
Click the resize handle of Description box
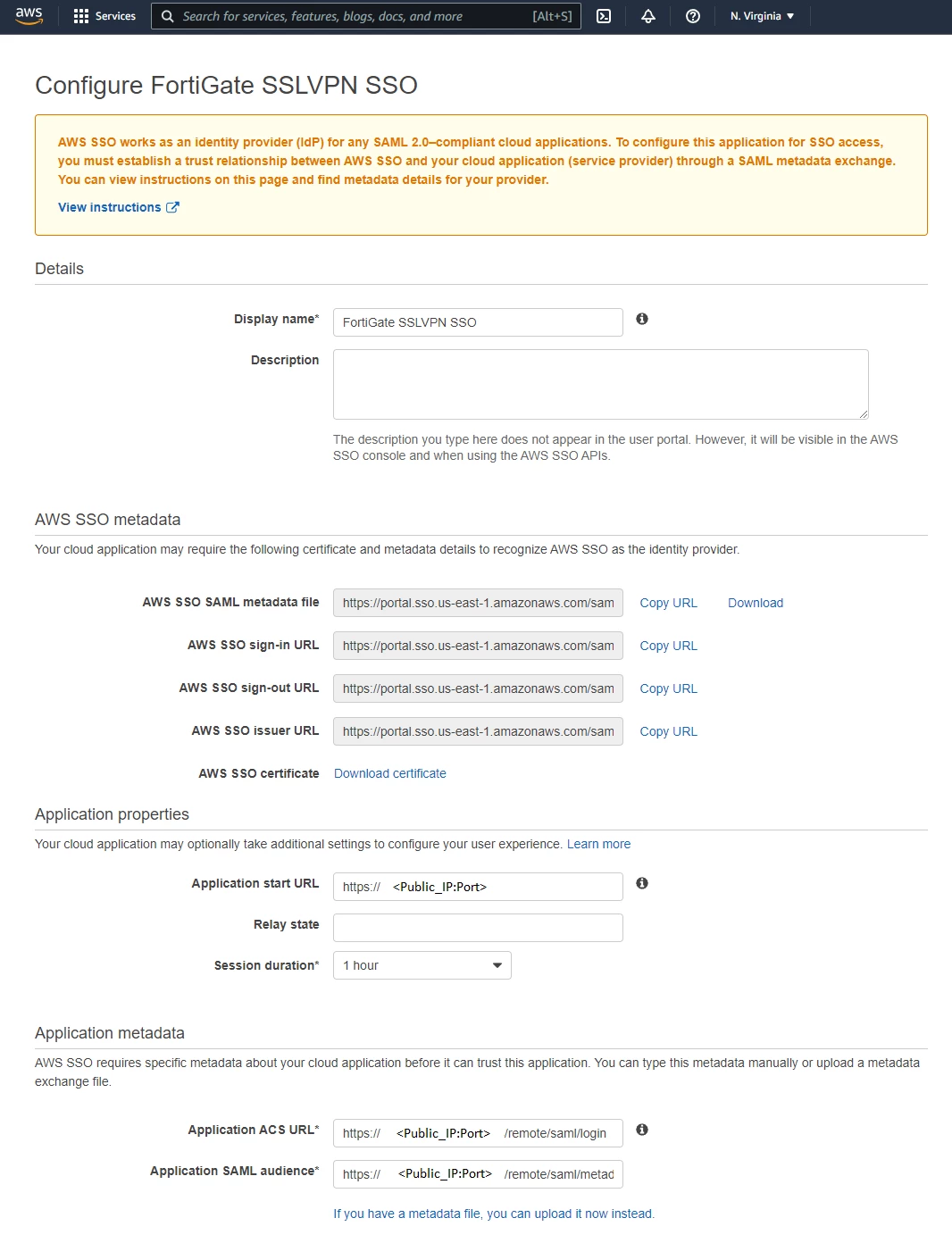[x=864, y=414]
